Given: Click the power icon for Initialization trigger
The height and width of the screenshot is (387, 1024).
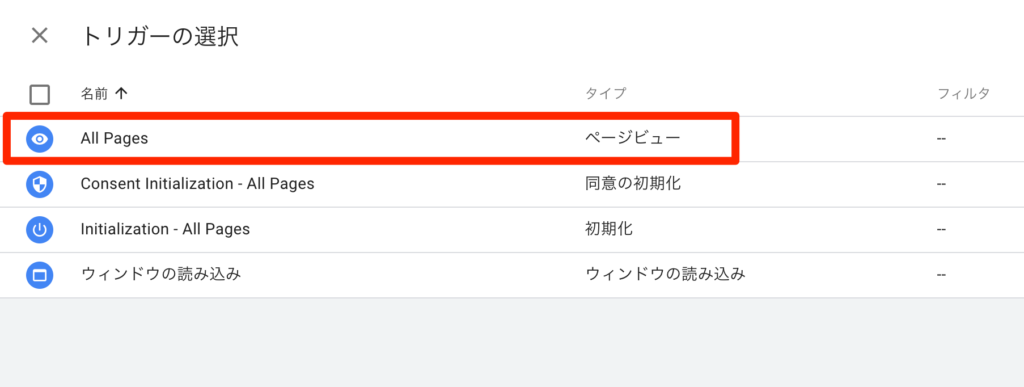Looking at the screenshot, I should 40,230.
